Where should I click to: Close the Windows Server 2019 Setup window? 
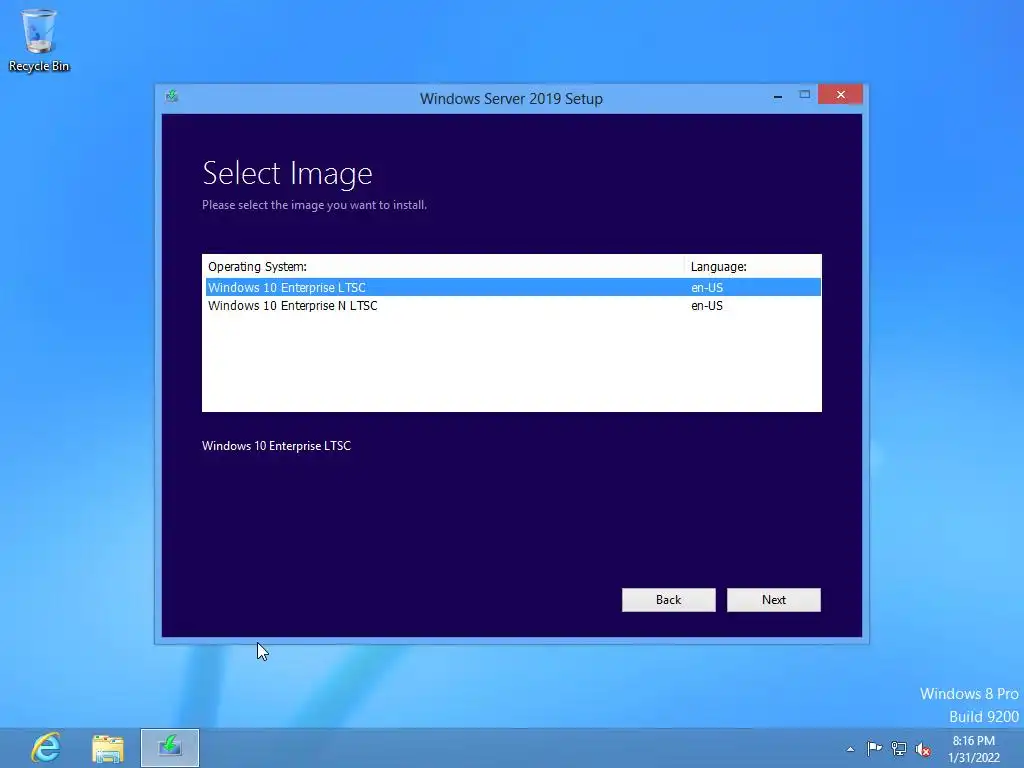click(840, 95)
